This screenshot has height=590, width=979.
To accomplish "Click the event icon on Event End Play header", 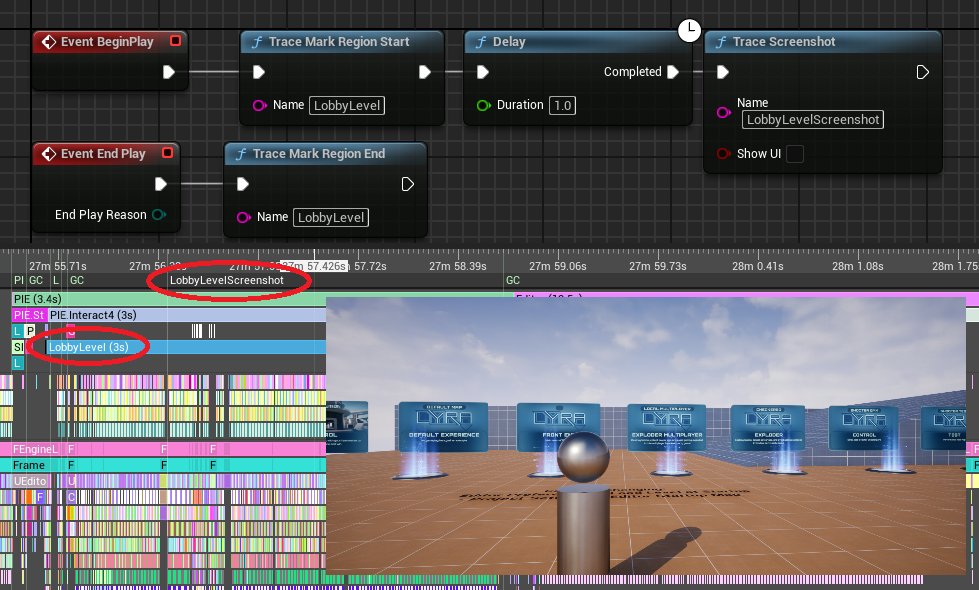I will click(49, 154).
